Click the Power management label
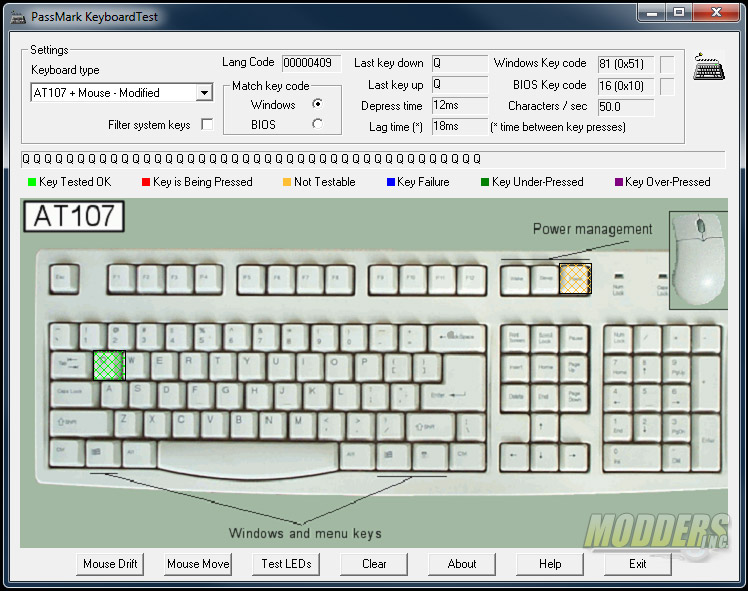This screenshot has width=748, height=591. [592, 229]
